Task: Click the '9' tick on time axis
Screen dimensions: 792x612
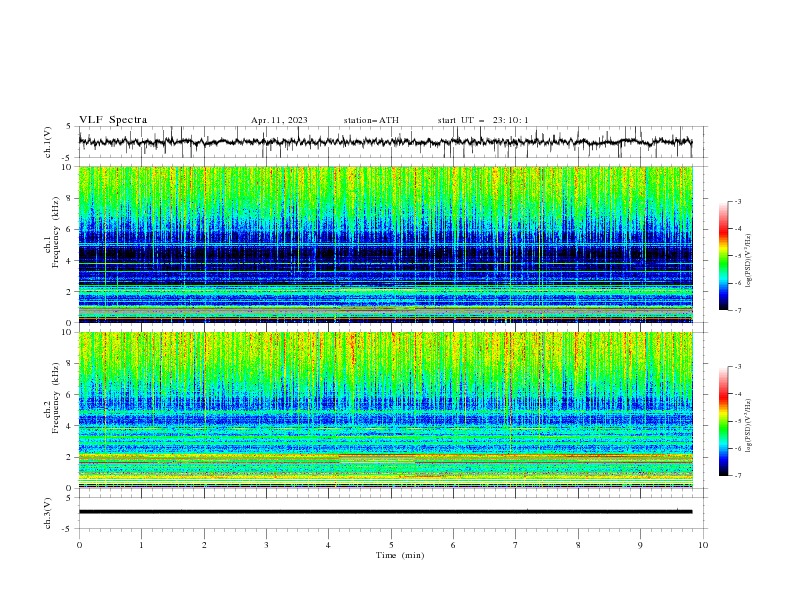Action: (x=640, y=545)
